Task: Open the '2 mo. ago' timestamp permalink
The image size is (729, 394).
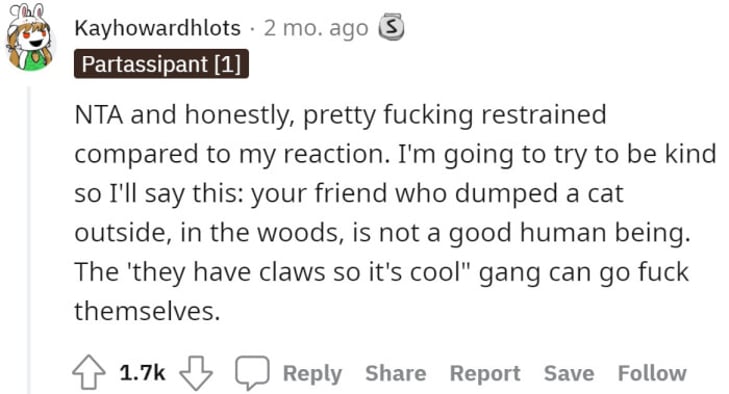Action: click(x=316, y=28)
